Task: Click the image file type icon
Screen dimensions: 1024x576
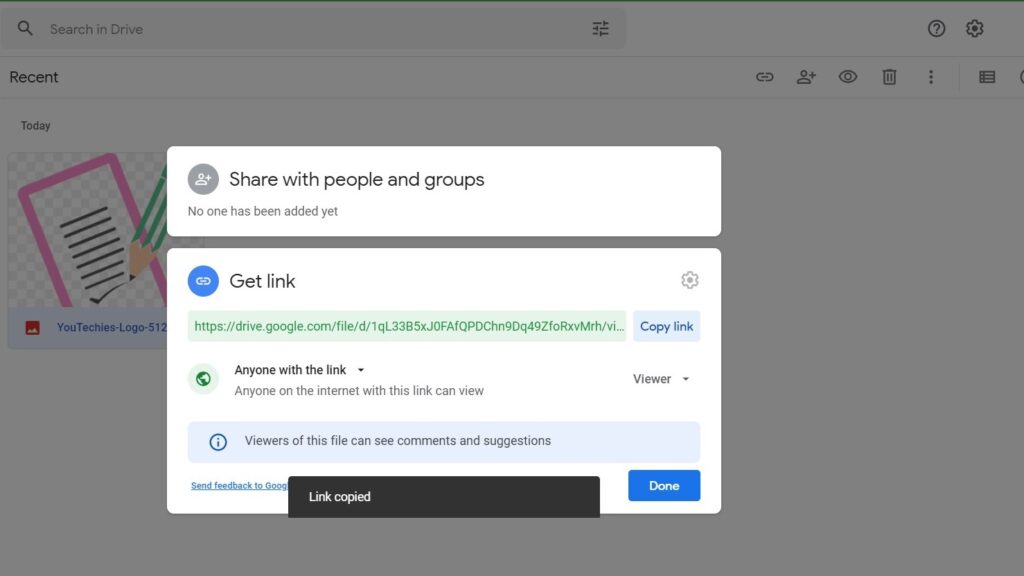Action: click(33, 328)
